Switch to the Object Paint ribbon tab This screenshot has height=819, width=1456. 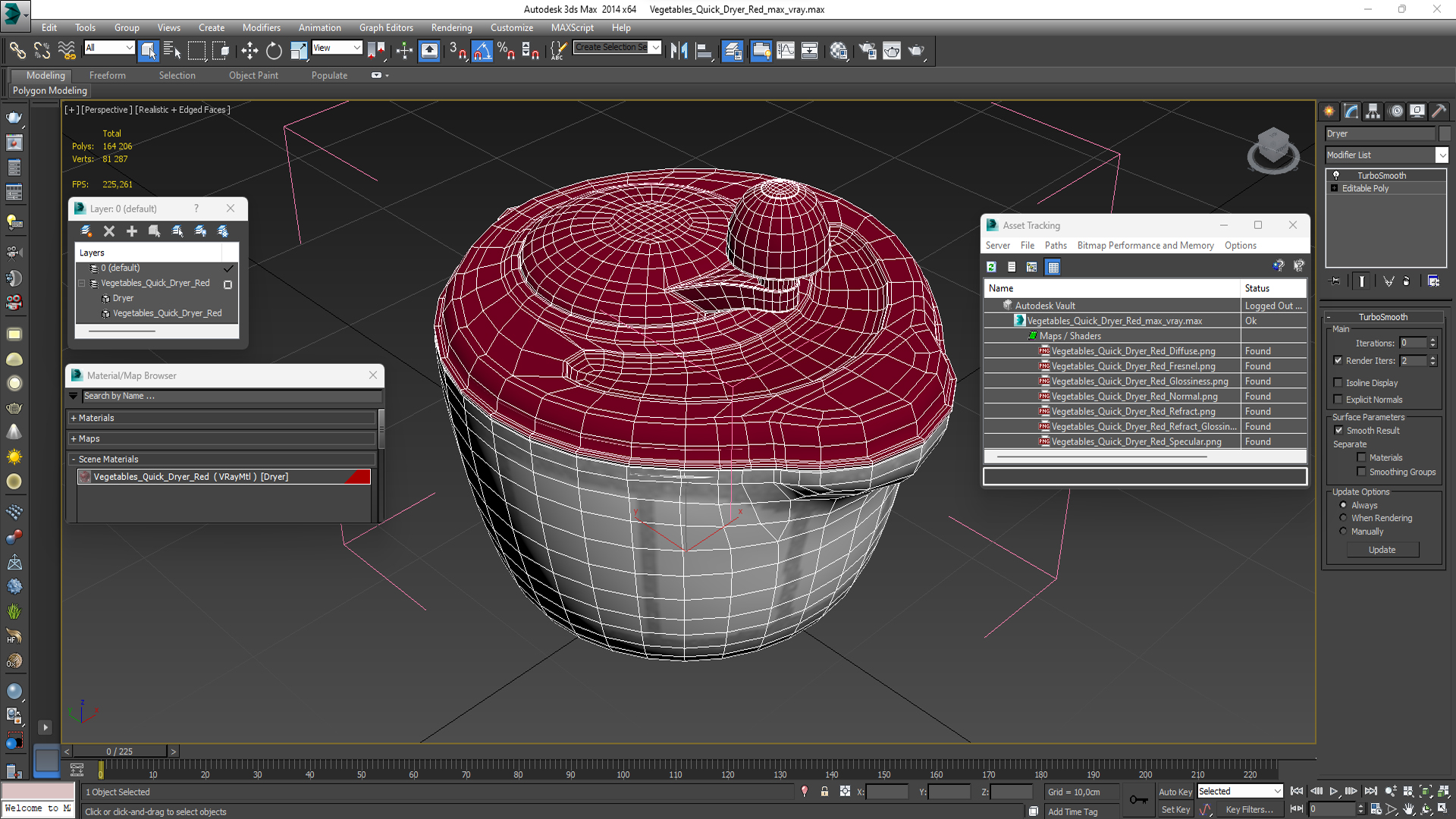[x=253, y=75]
